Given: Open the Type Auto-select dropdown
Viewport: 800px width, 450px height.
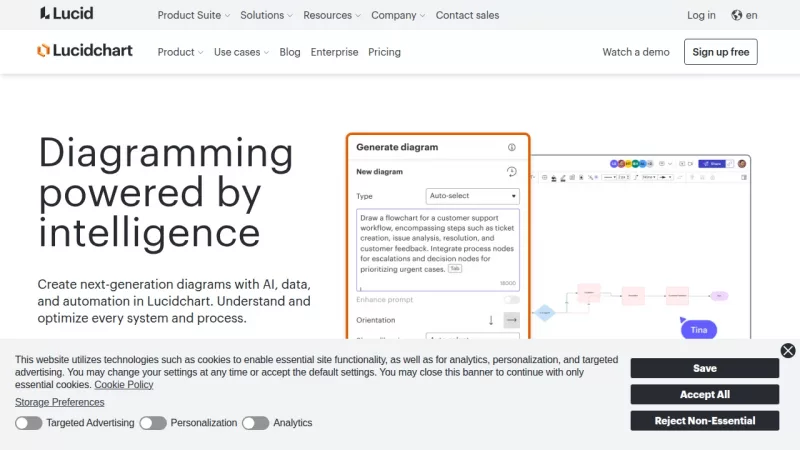Looking at the screenshot, I should (x=472, y=196).
